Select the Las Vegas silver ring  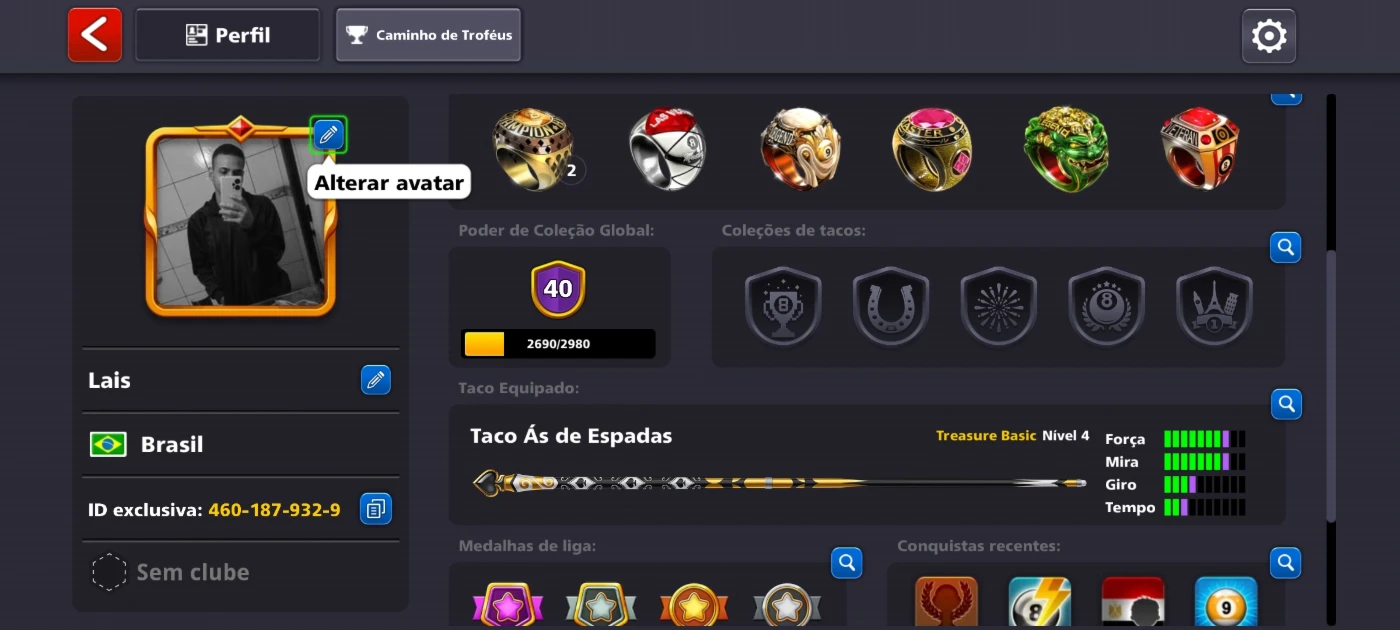point(669,150)
